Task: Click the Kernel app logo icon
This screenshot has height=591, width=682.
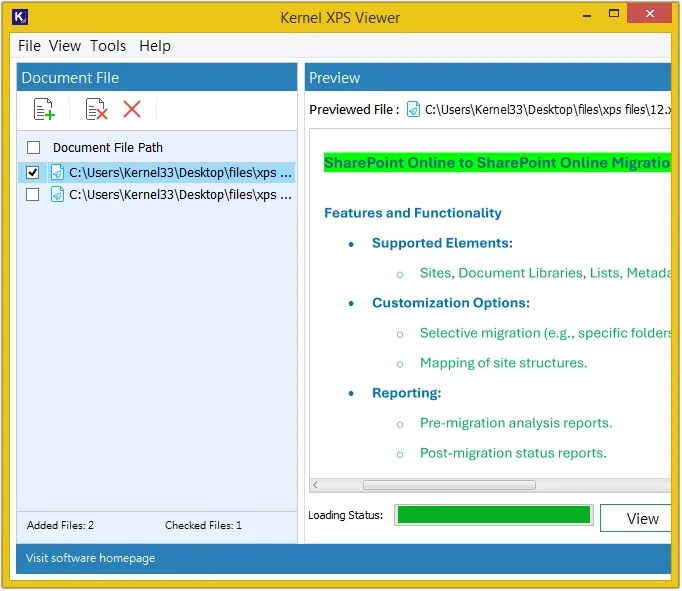Action: [x=20, y=17]
